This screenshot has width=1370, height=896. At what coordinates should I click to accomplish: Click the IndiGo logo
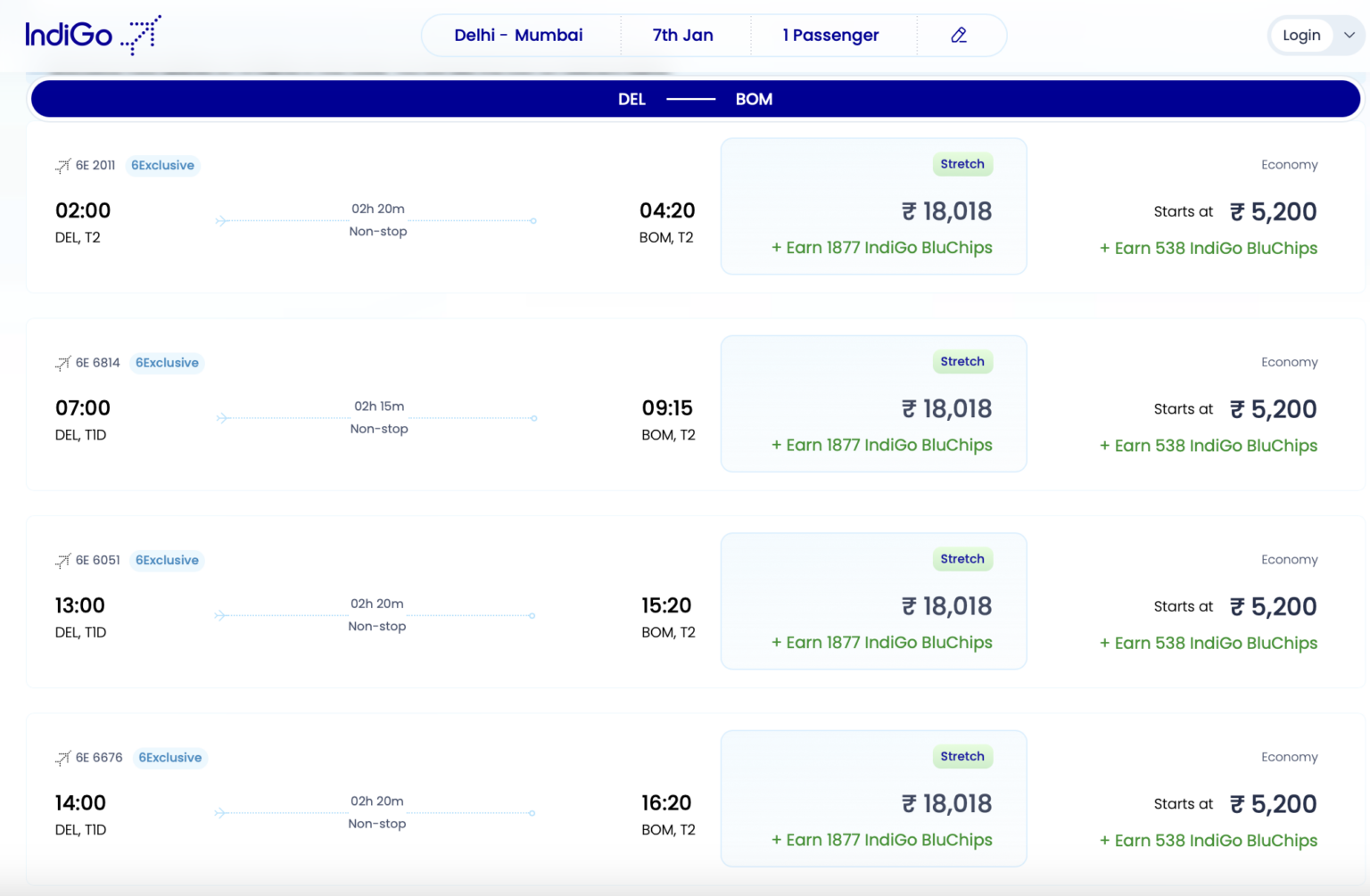click(x=92, y=35)
